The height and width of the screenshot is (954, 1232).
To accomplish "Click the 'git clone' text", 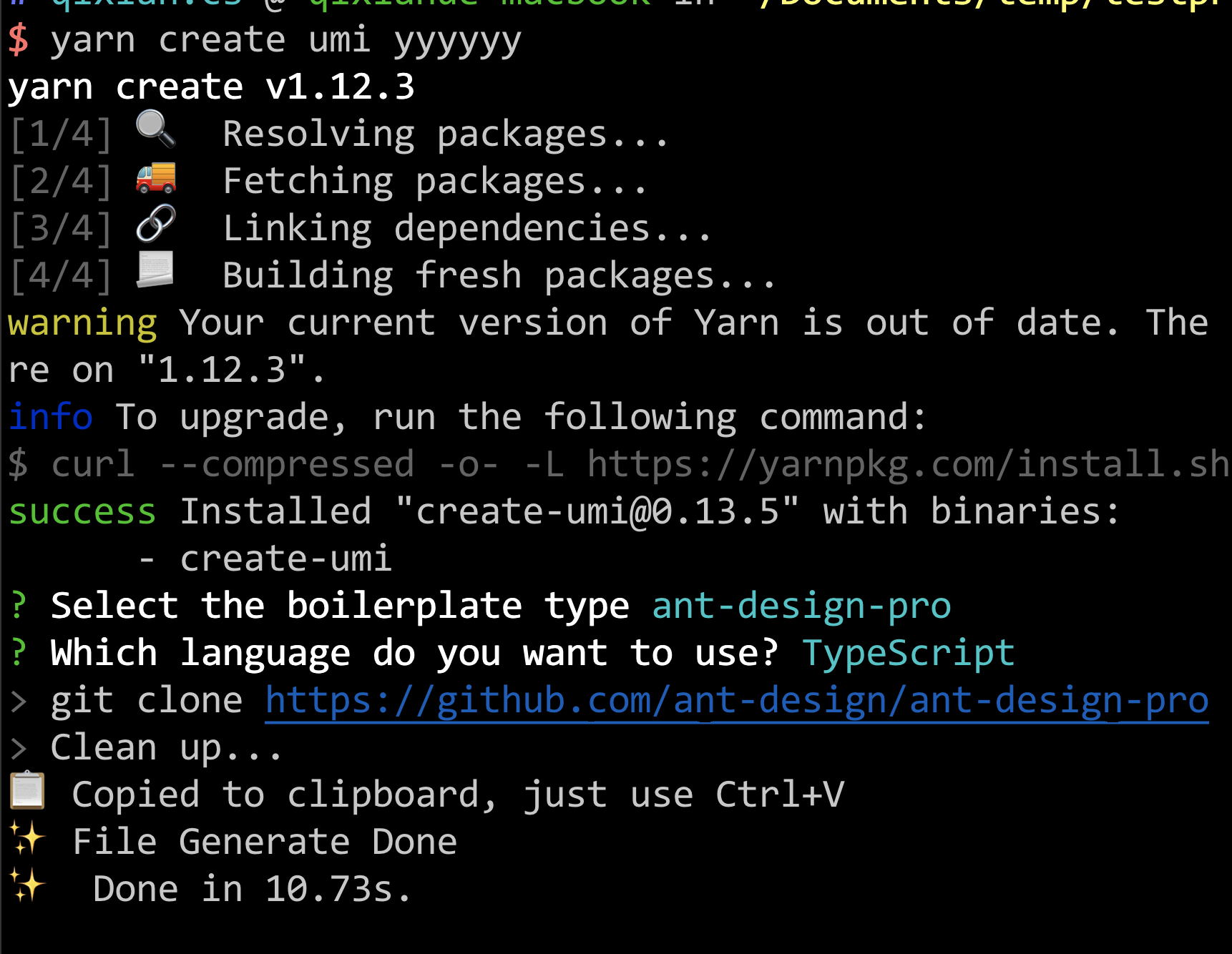I will click(x=147, y=701).
